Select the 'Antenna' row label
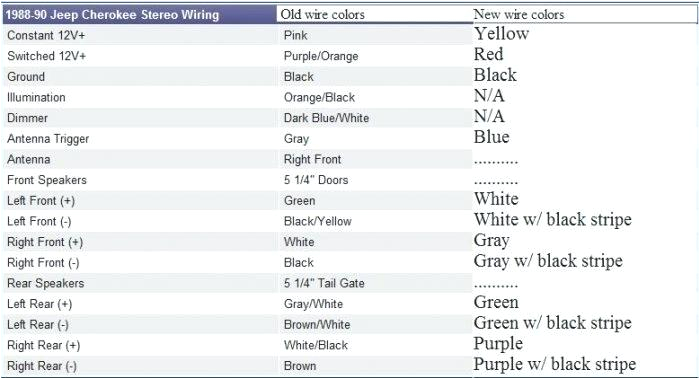 coord(29,159)
